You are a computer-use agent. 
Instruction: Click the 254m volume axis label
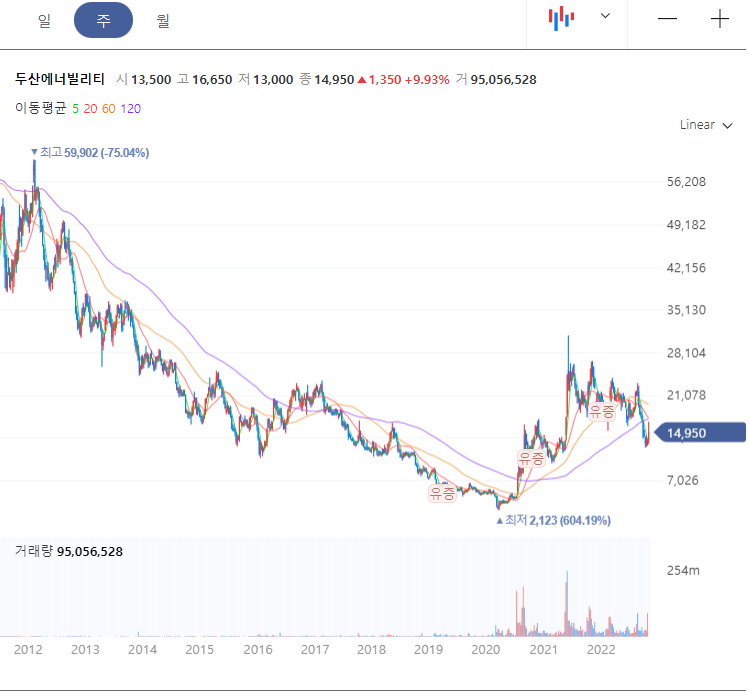(683, 570)
